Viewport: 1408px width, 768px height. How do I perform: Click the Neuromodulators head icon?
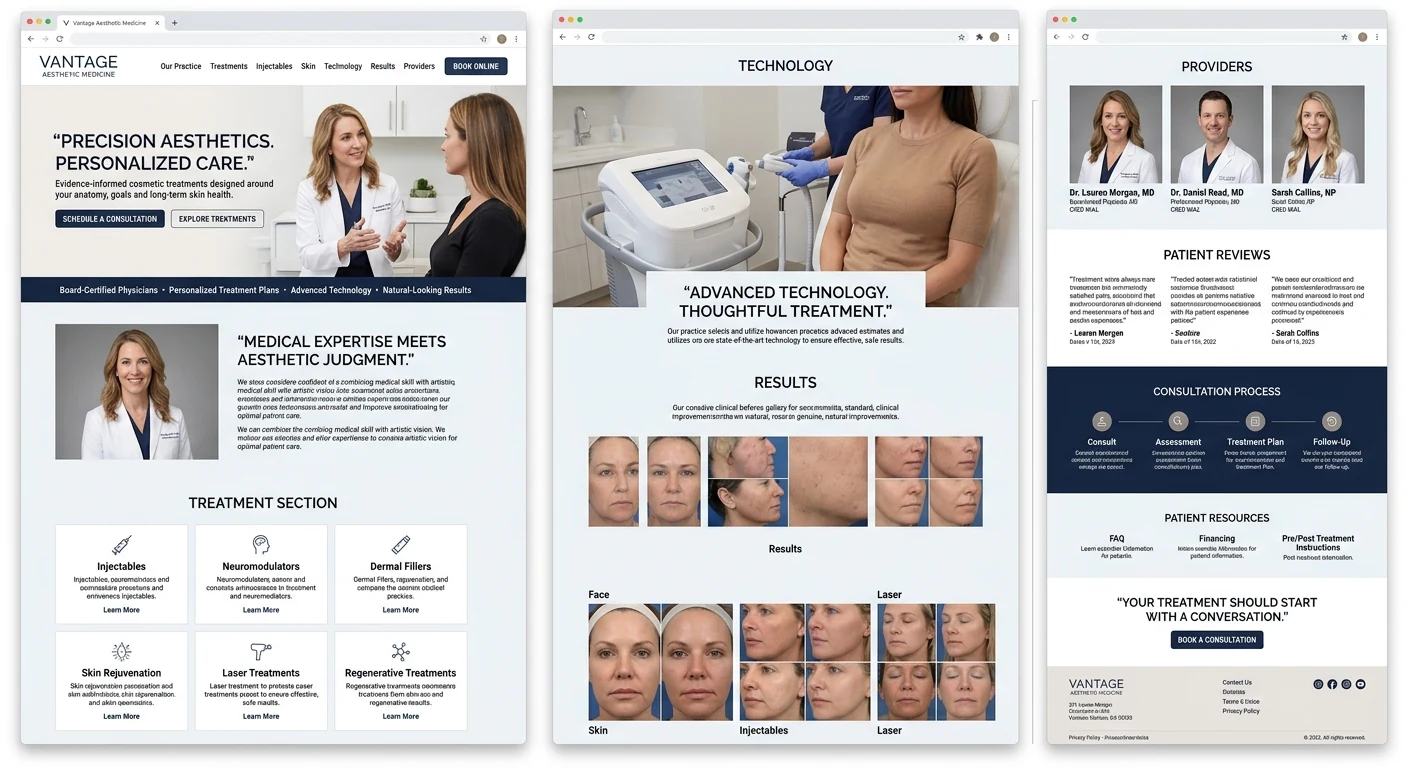[261, 545]
